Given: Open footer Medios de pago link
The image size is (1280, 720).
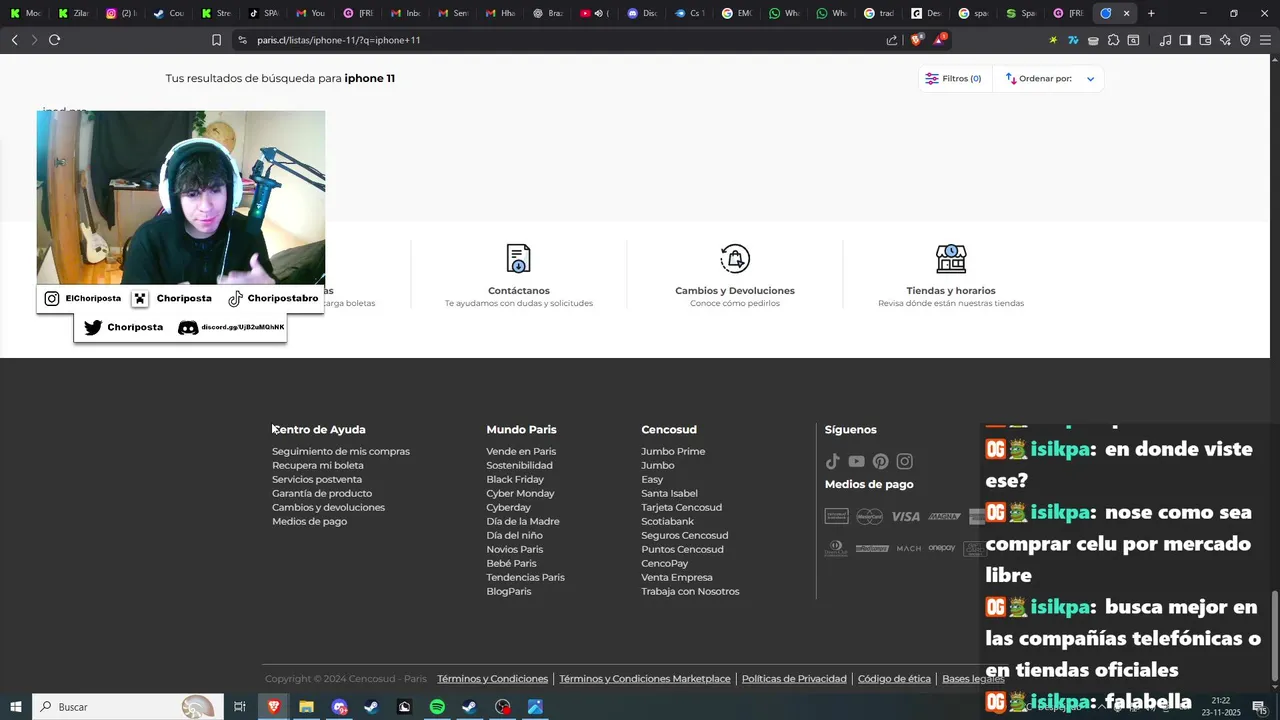Looking at the screenshot, I should pyautogui.click(x=310, y=521).
